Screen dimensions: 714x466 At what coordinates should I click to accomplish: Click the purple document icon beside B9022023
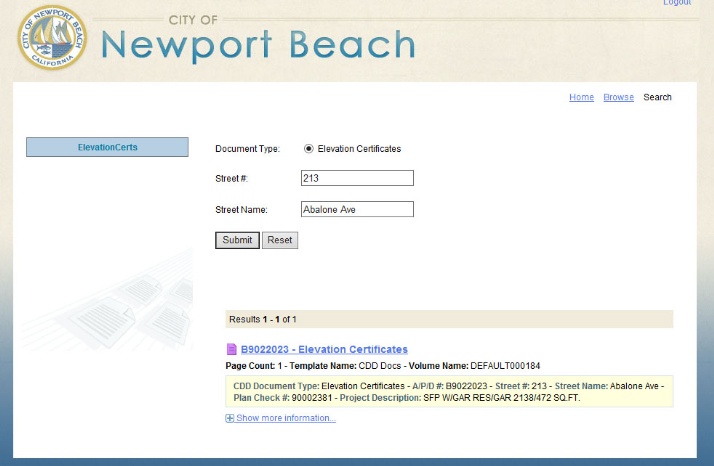(x=232, y=350)
